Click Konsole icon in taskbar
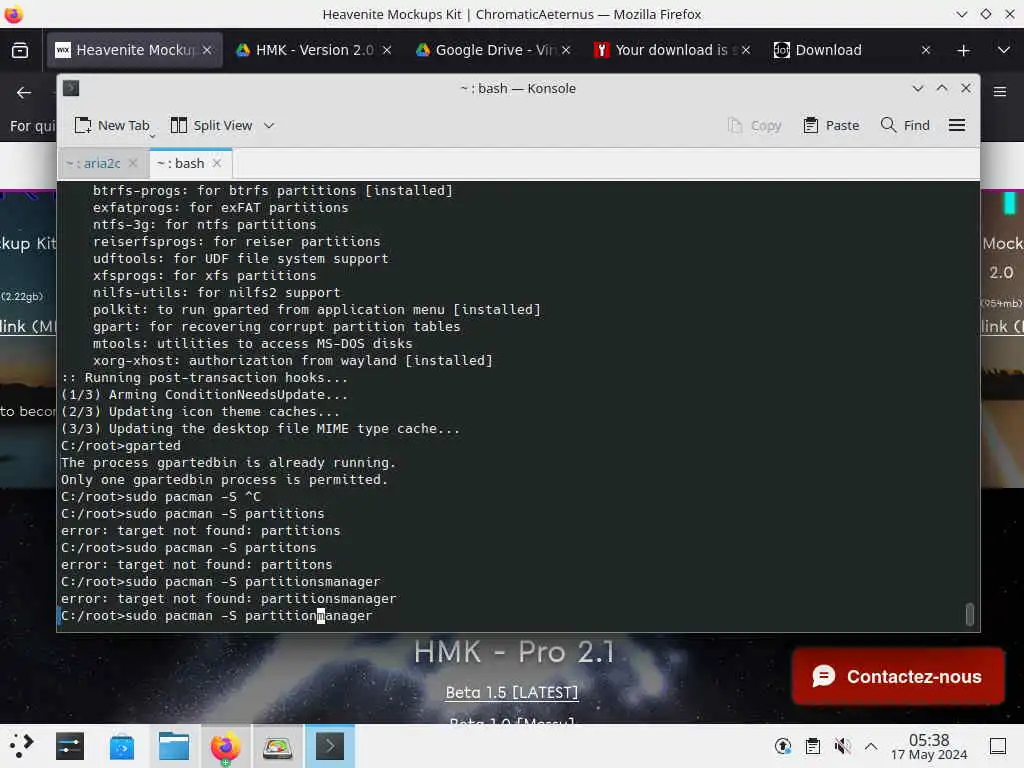Viewport: 1024px width, 768px height. (330, 746)
